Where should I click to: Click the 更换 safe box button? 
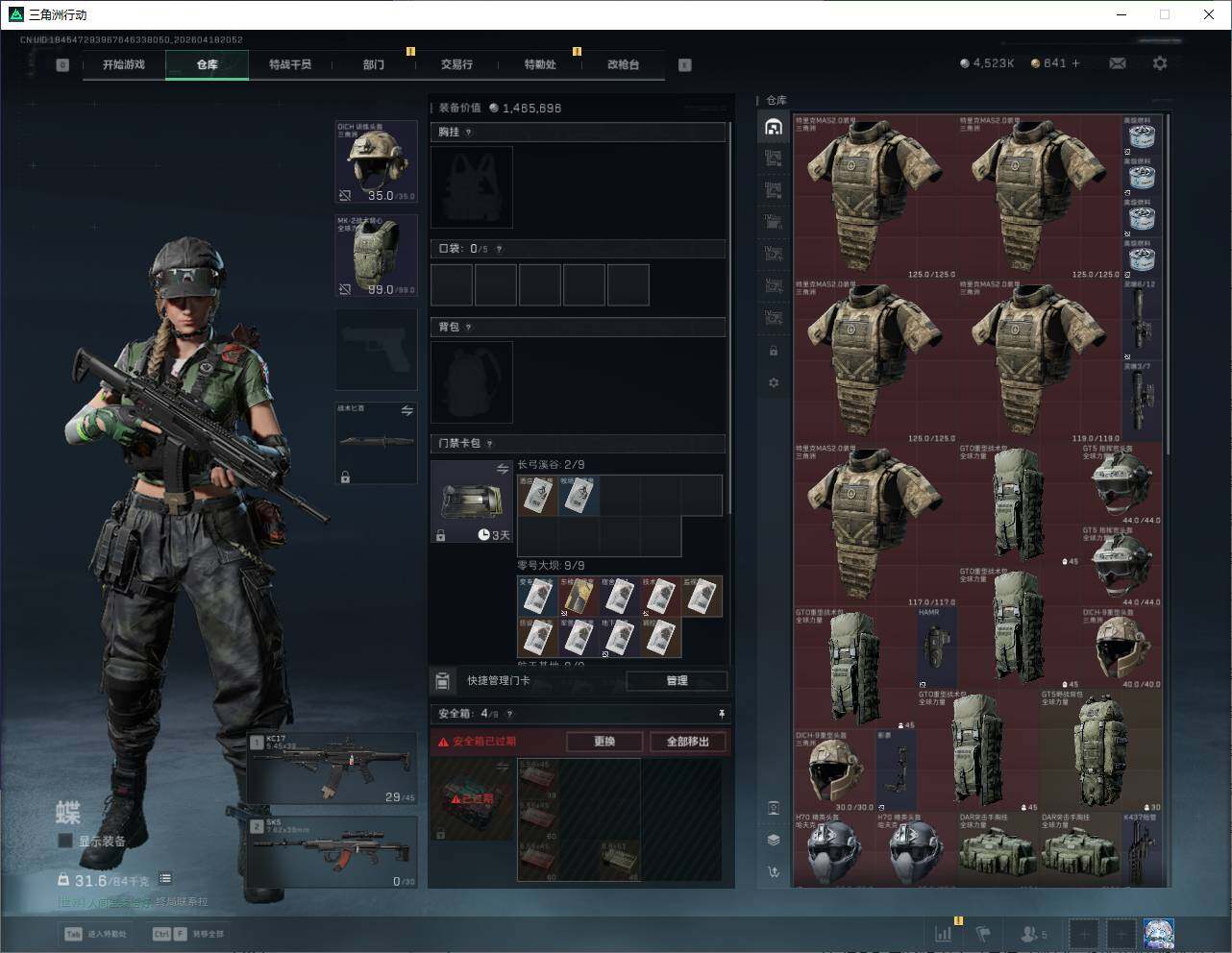tap(604, 742)
